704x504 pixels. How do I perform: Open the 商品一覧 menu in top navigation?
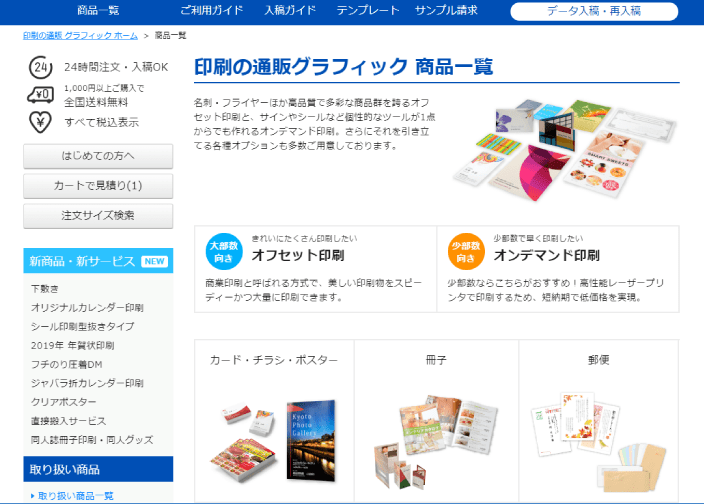click(97, 10)
